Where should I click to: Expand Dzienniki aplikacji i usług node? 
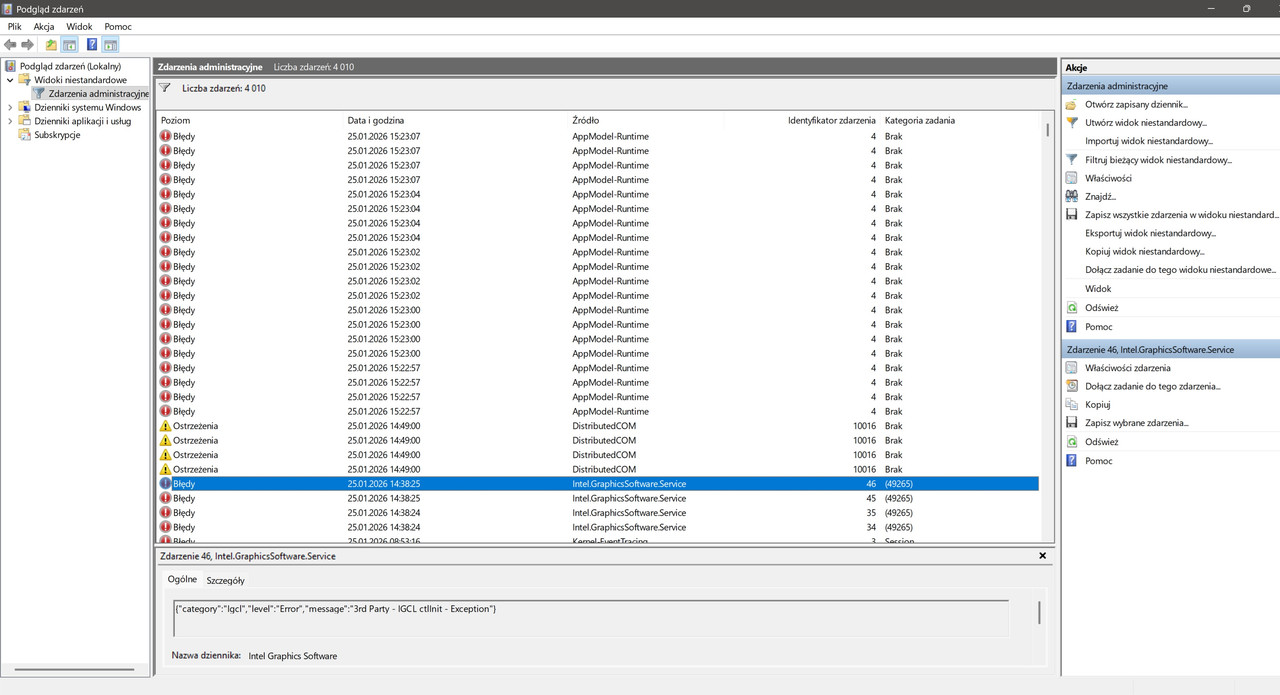click(10, 121)
